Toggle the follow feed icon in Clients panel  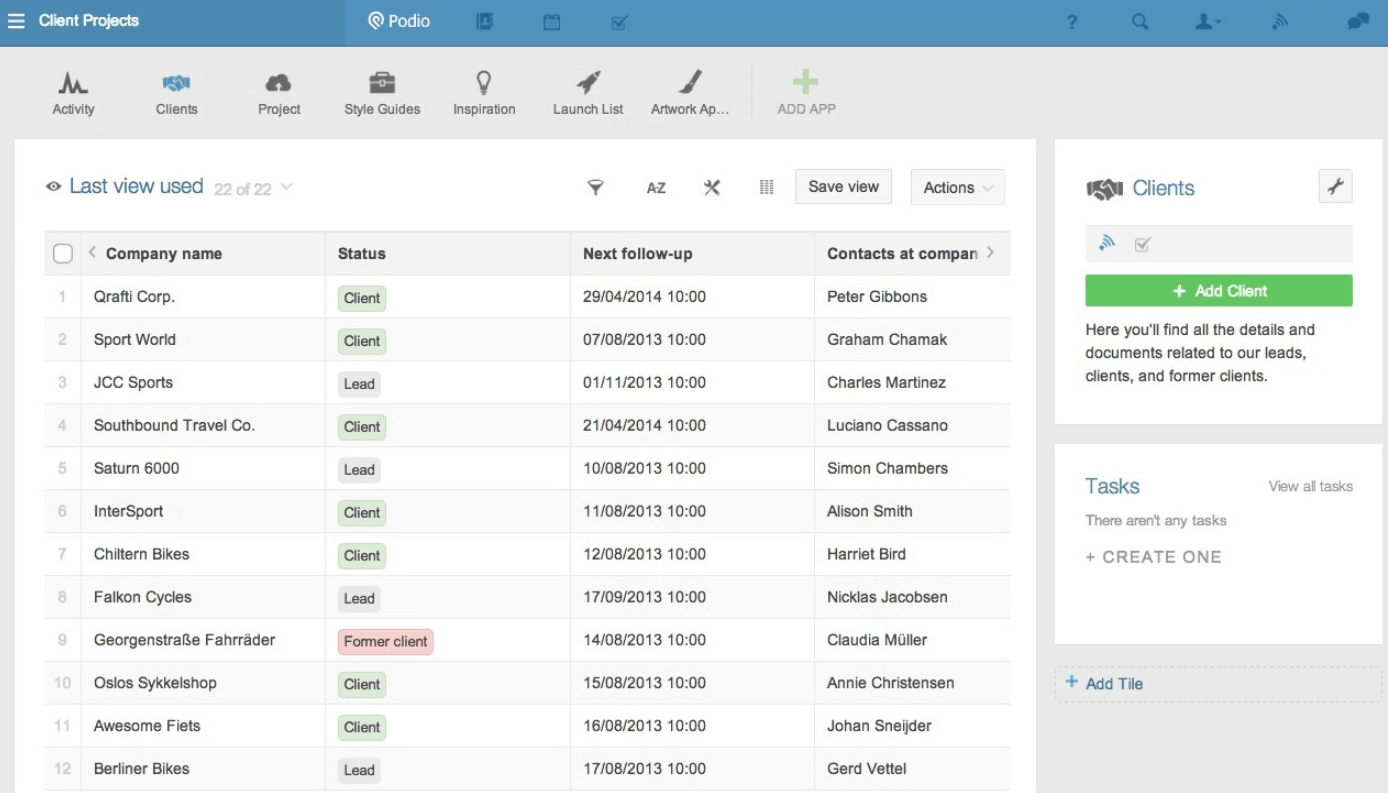click(1106, 243)
